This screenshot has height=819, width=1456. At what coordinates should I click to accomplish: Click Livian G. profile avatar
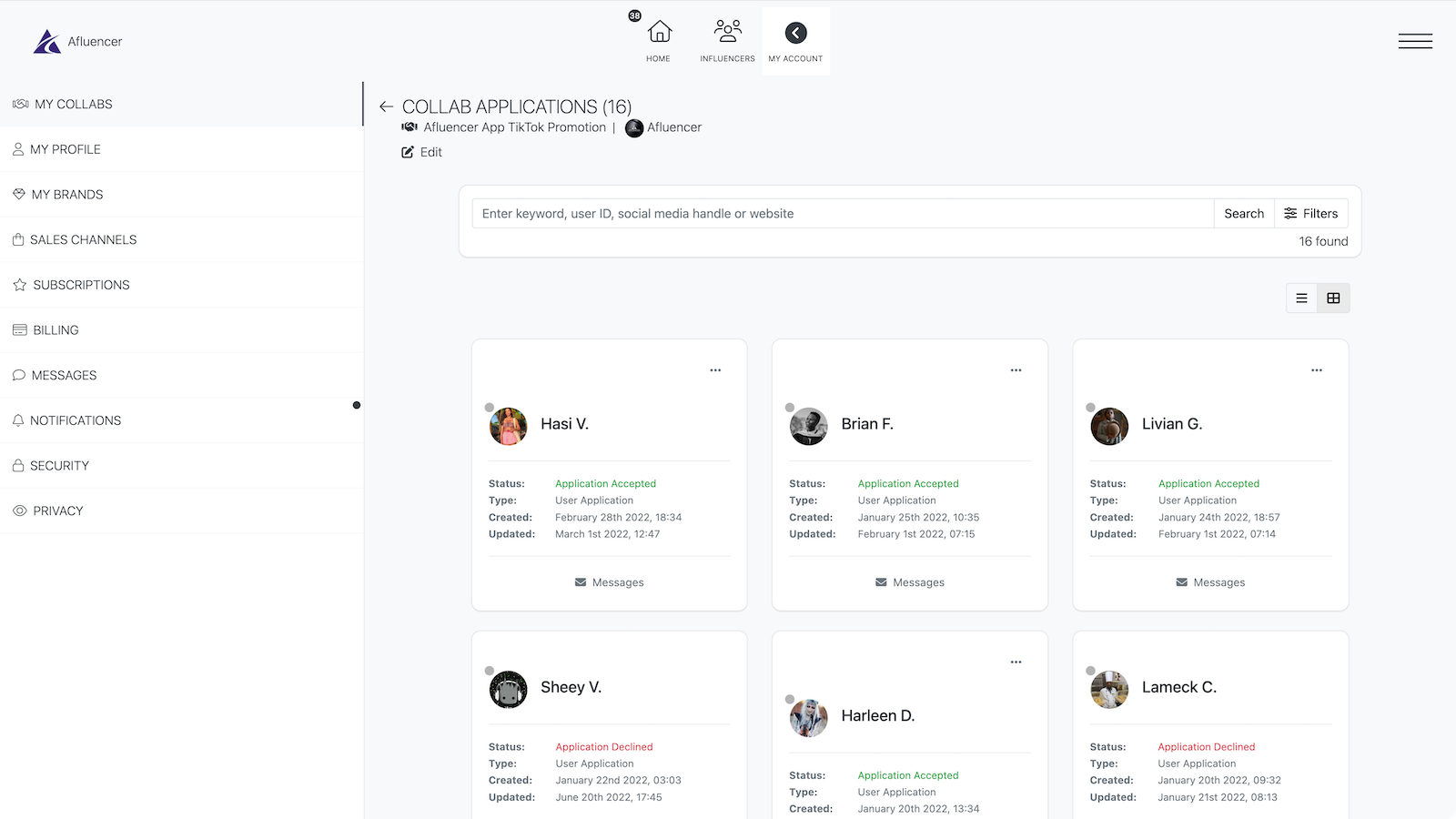[1109, 426]
